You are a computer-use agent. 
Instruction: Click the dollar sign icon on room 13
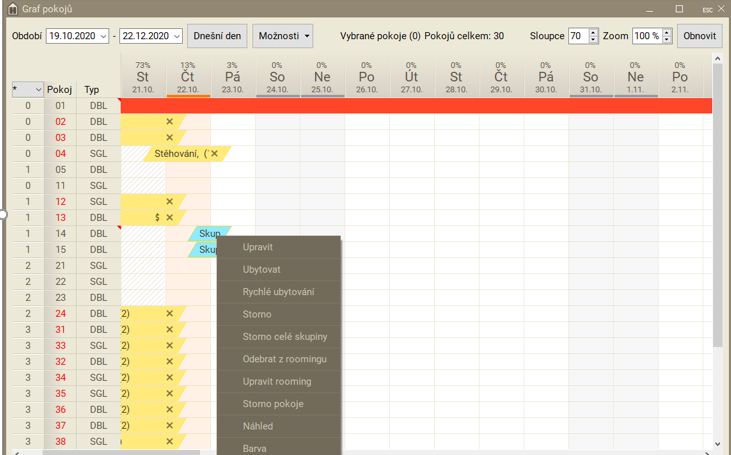[x=157, y=218]
